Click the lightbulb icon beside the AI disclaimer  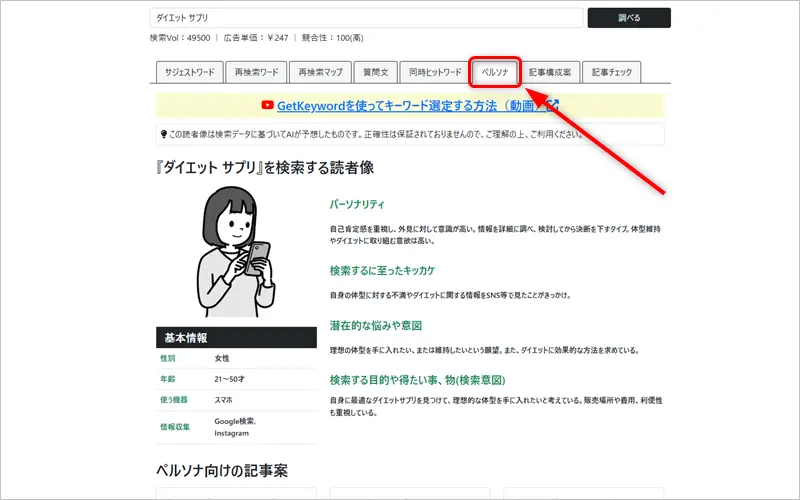(x=164, y=134)
